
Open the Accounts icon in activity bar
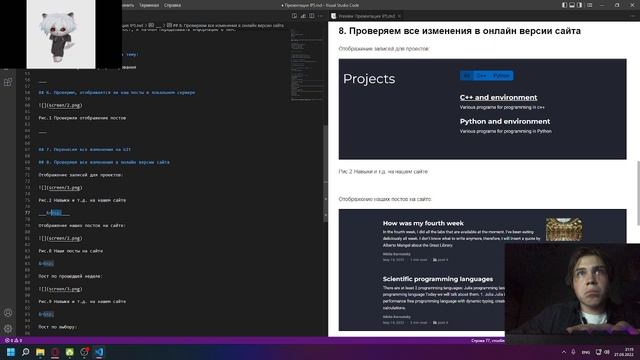click(8, 313)
